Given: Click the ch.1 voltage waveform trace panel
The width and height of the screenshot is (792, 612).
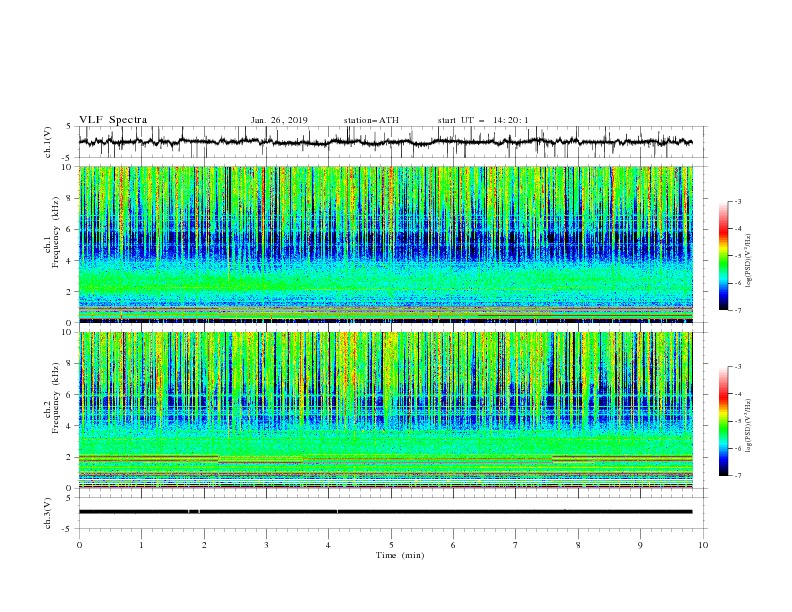Looking at the screenshot, I should point(393,142).
